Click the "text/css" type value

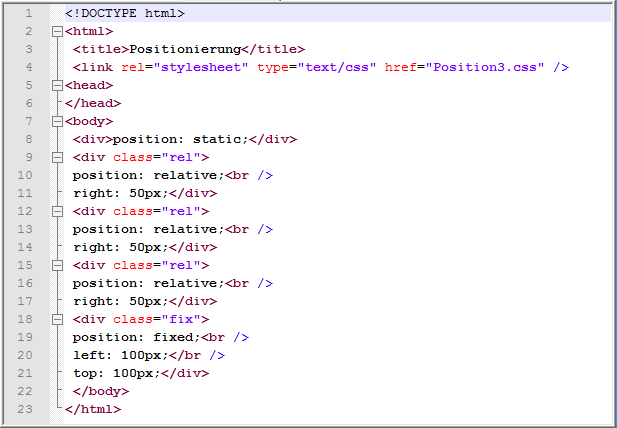coord(337,67)
